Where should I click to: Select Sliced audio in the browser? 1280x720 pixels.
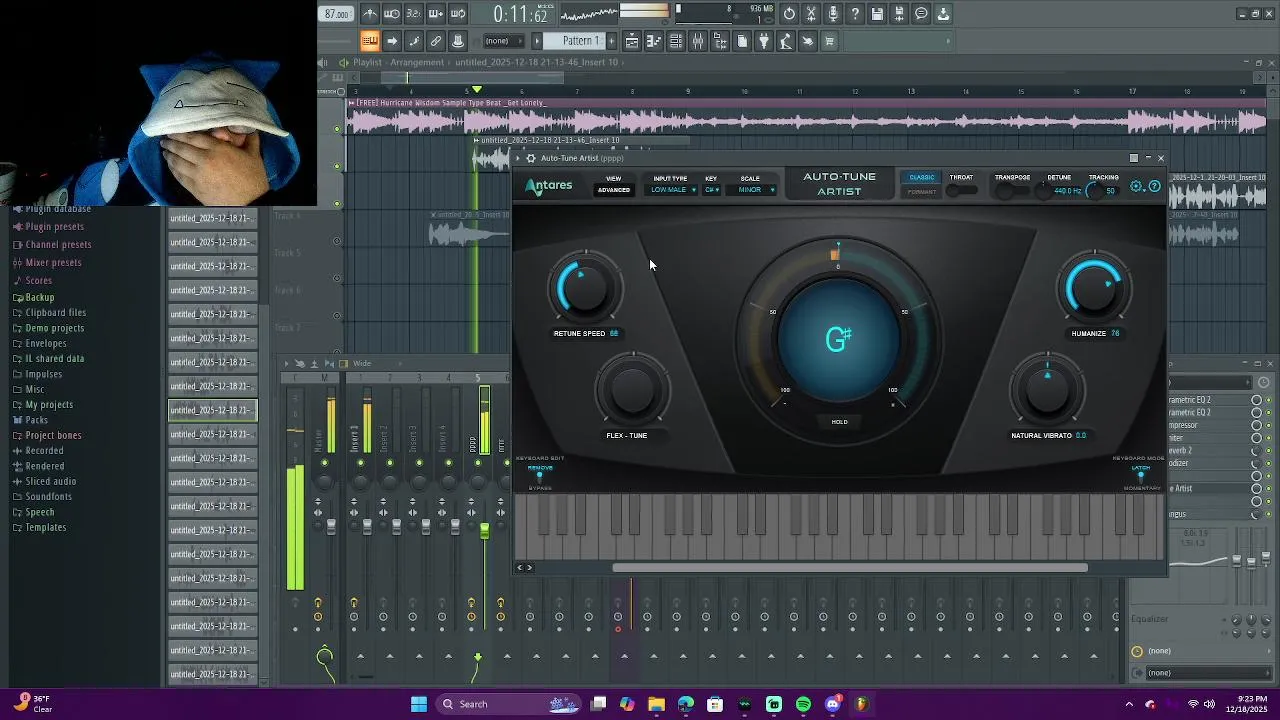tap(50, 482)
